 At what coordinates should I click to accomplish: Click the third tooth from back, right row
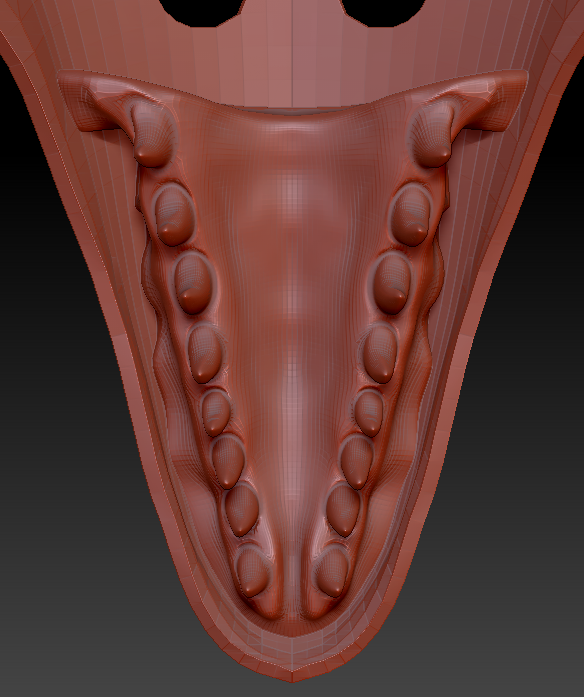tap(392, 283)
